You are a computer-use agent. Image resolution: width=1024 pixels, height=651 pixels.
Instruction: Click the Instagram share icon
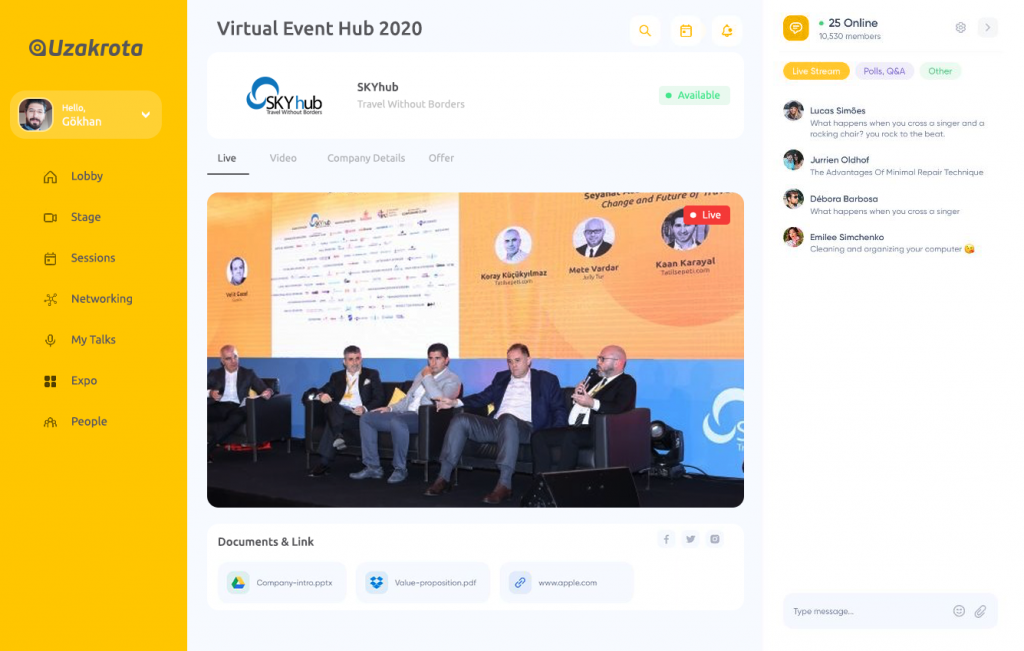(715, 540)
